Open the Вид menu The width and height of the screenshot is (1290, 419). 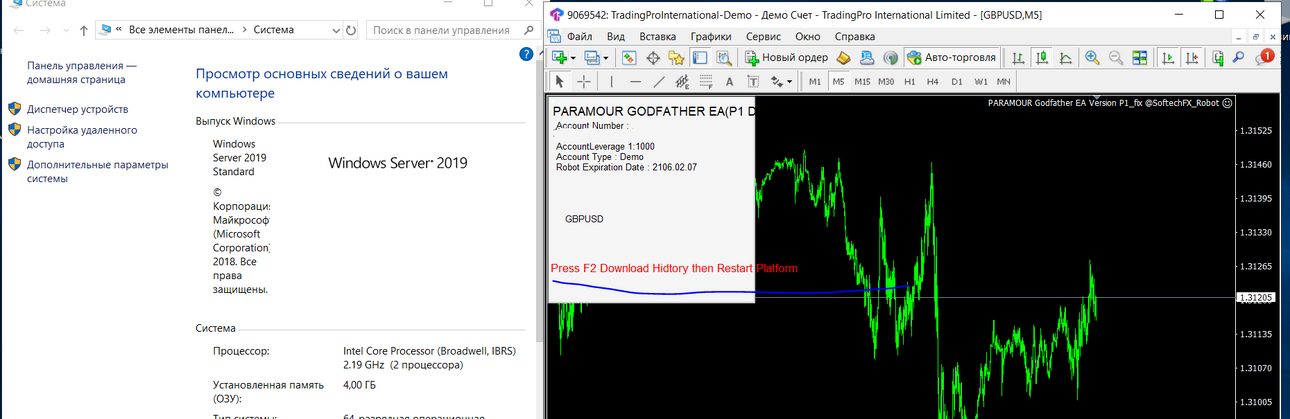[616, 36]
